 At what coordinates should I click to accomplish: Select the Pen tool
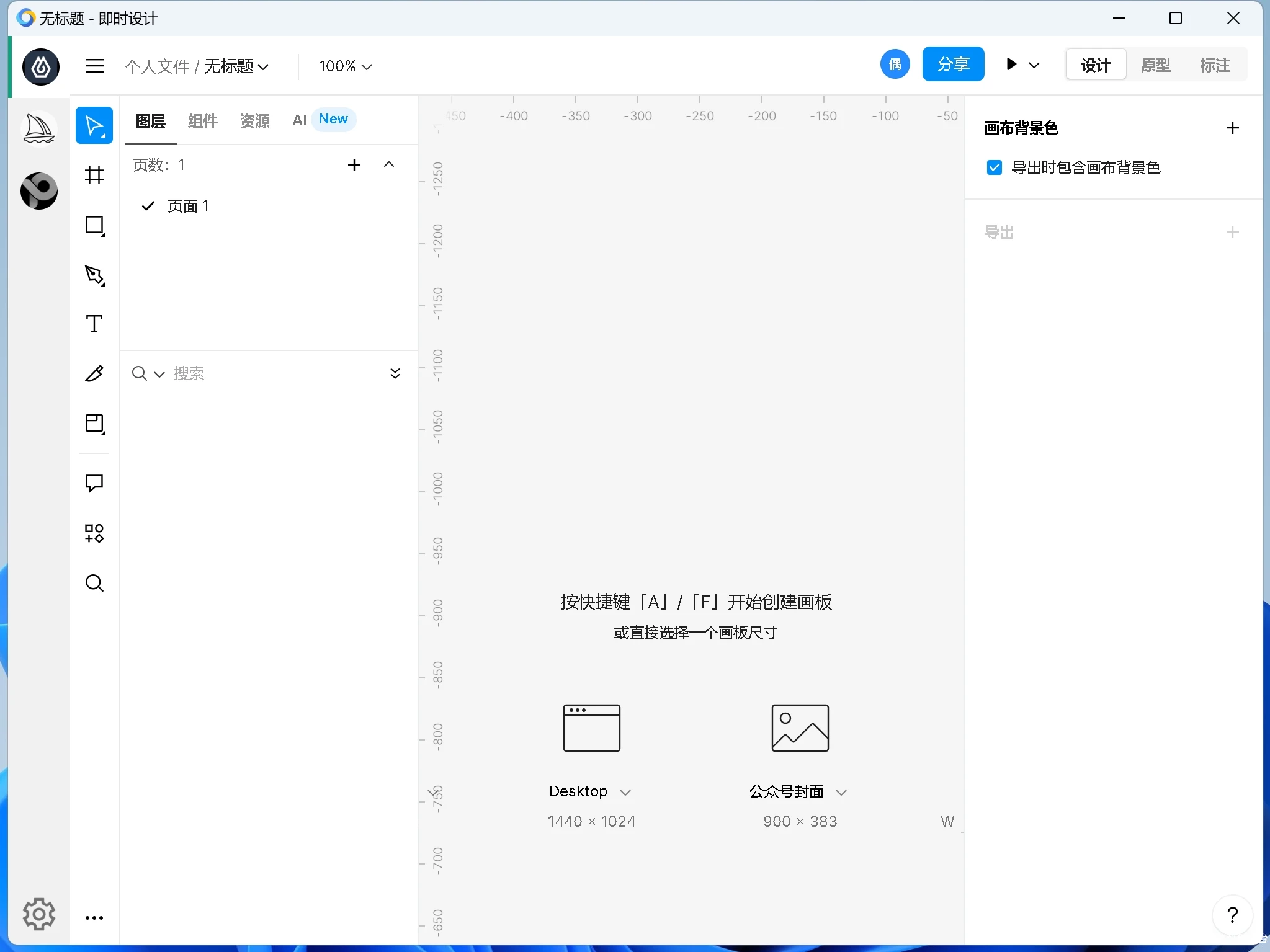[94, 275]
